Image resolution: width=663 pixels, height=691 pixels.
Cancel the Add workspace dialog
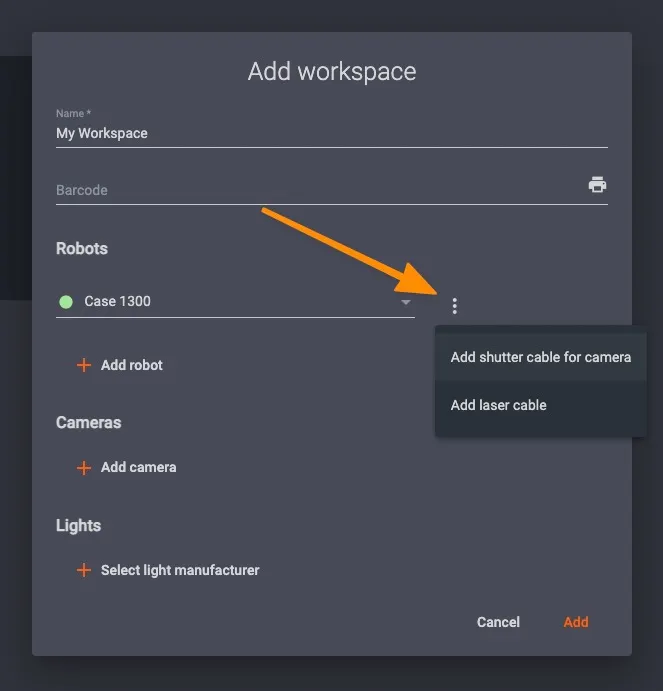point(498,622)
